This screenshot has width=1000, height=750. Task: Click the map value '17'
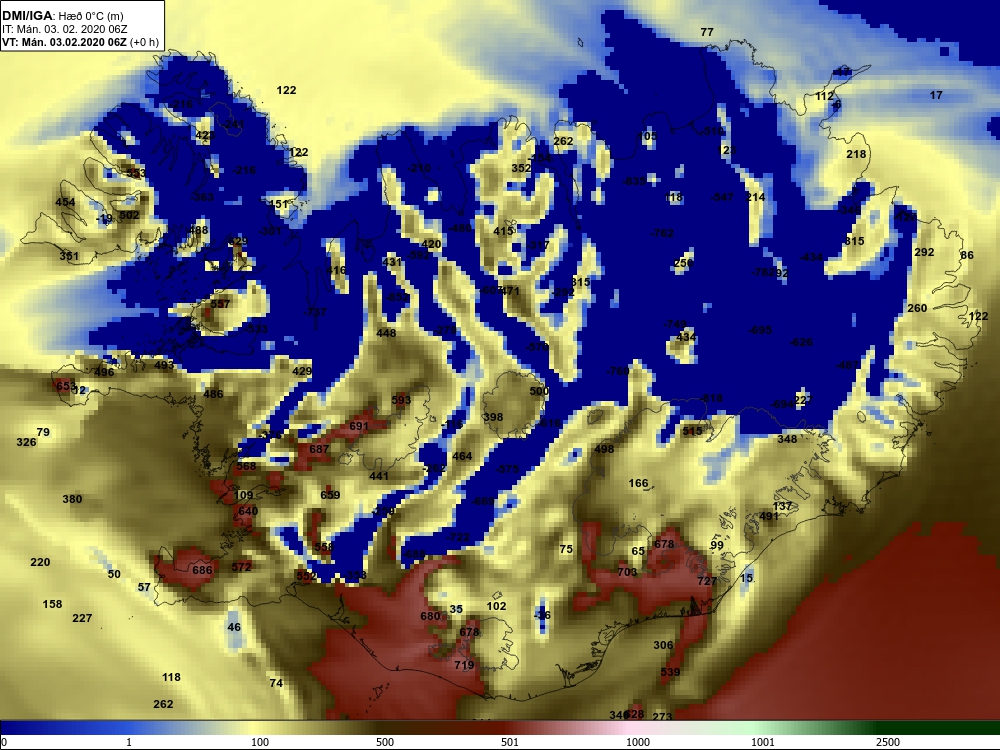[x=936, y=95]
